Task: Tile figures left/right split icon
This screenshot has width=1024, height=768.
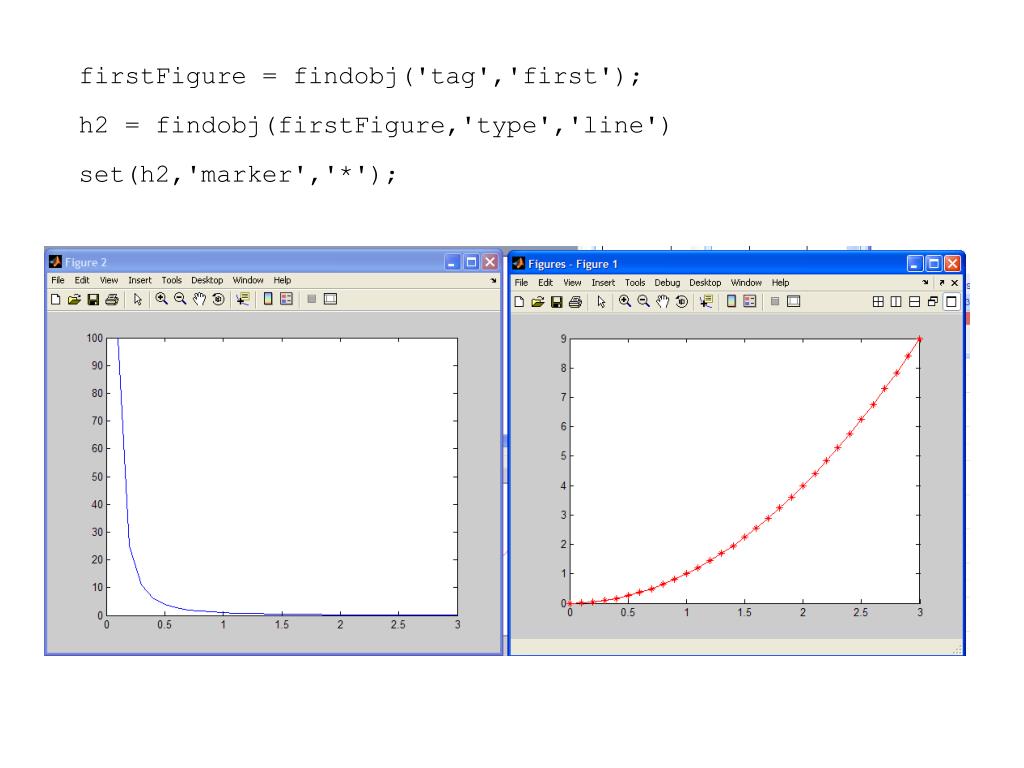Action: [896, 302]
